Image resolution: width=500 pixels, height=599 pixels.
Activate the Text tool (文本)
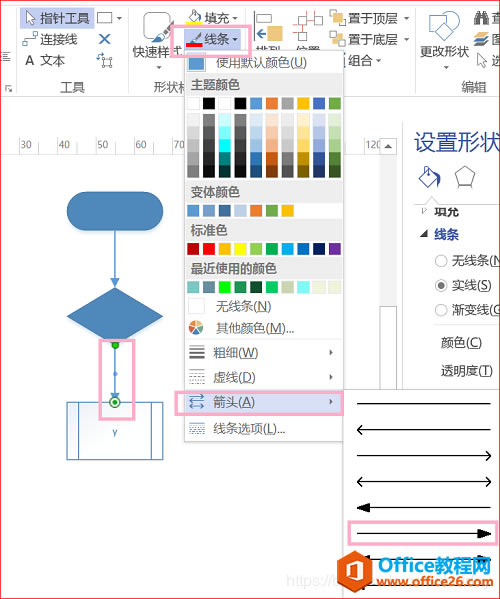point(45,60)
